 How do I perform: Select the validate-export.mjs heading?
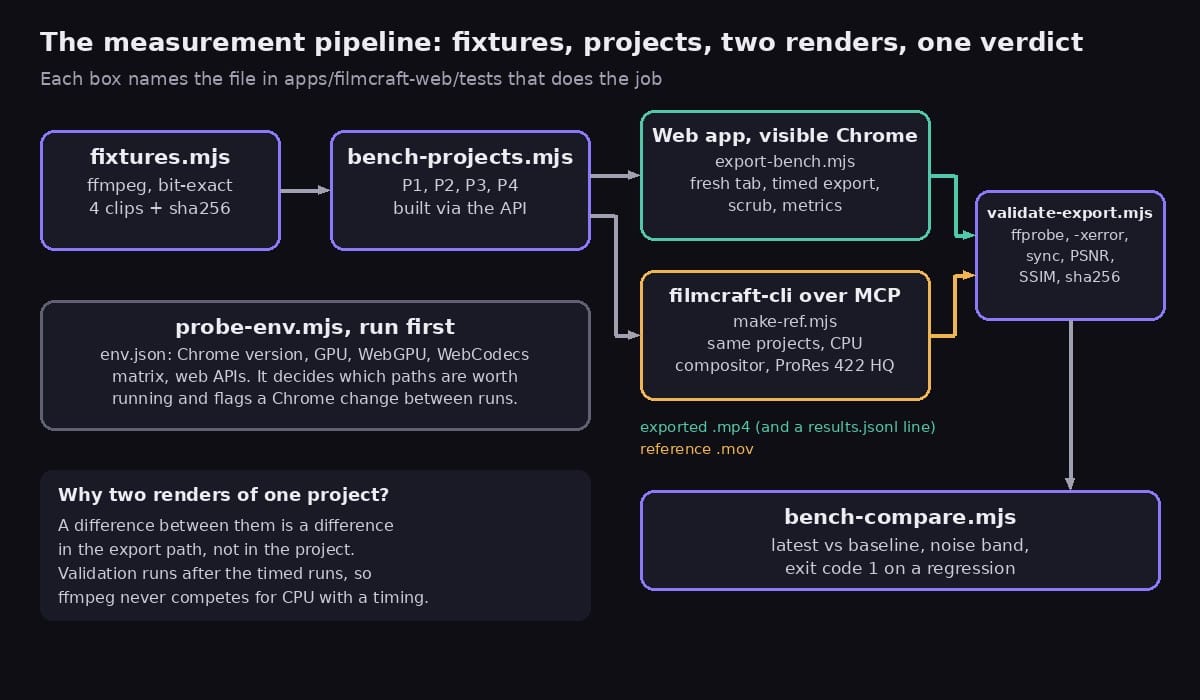click(1070, 213)
